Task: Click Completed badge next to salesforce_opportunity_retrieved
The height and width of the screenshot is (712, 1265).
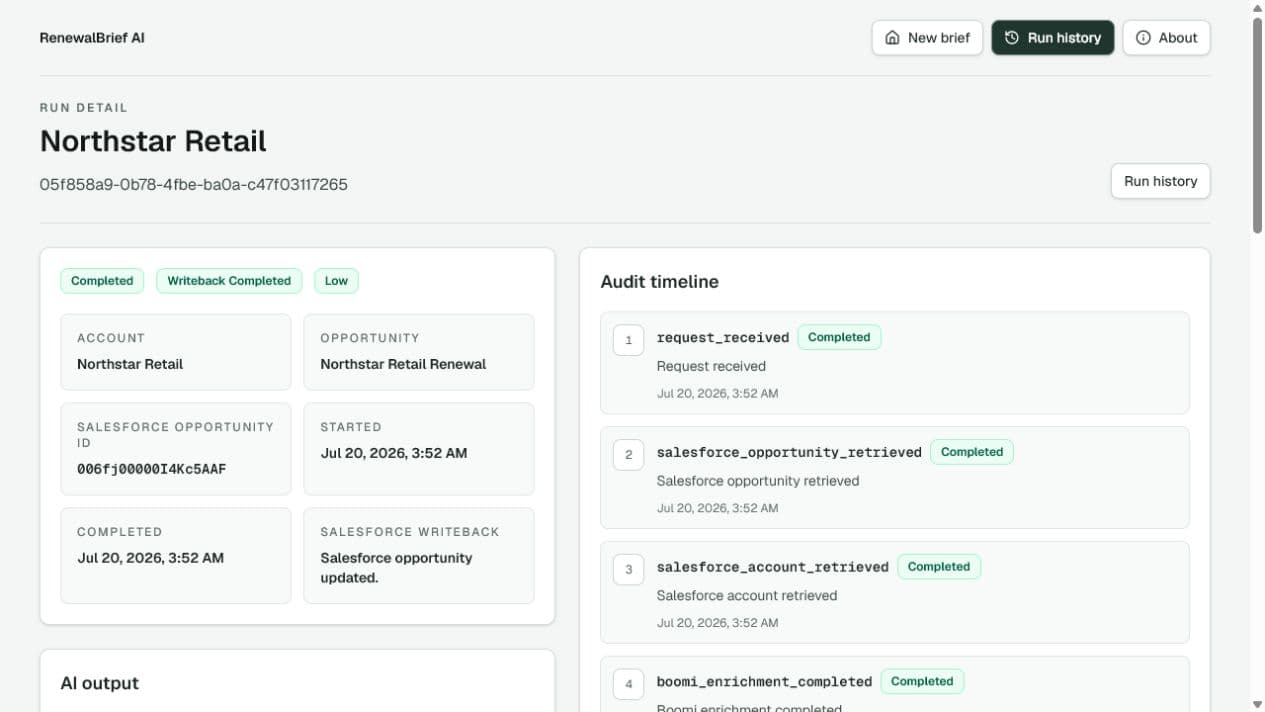Action: tap(972, 452)
